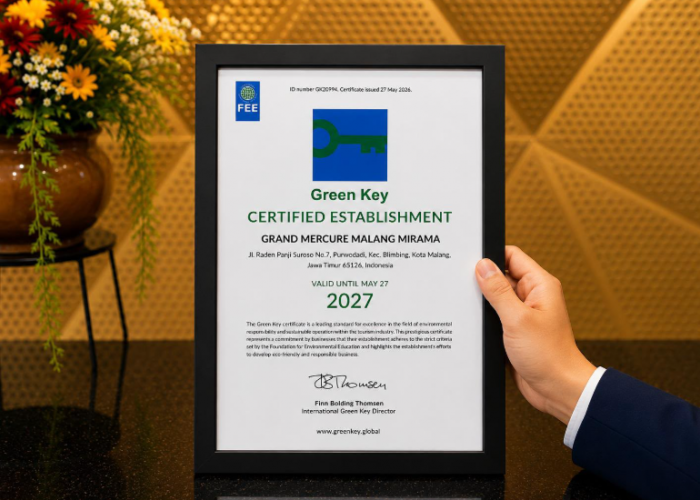Click the 'Jawa Timur 65126, Indonesia' line
Viewport: 700px width, 500px height.
tap(350, 265)
